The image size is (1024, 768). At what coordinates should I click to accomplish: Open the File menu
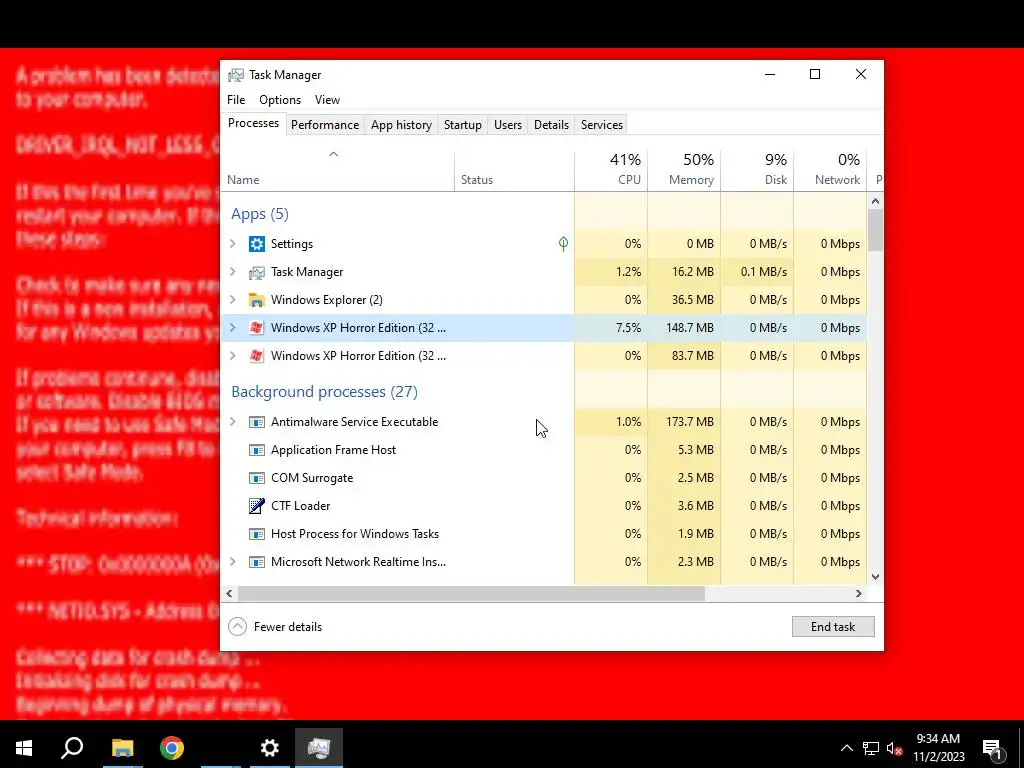coord(236,100)
